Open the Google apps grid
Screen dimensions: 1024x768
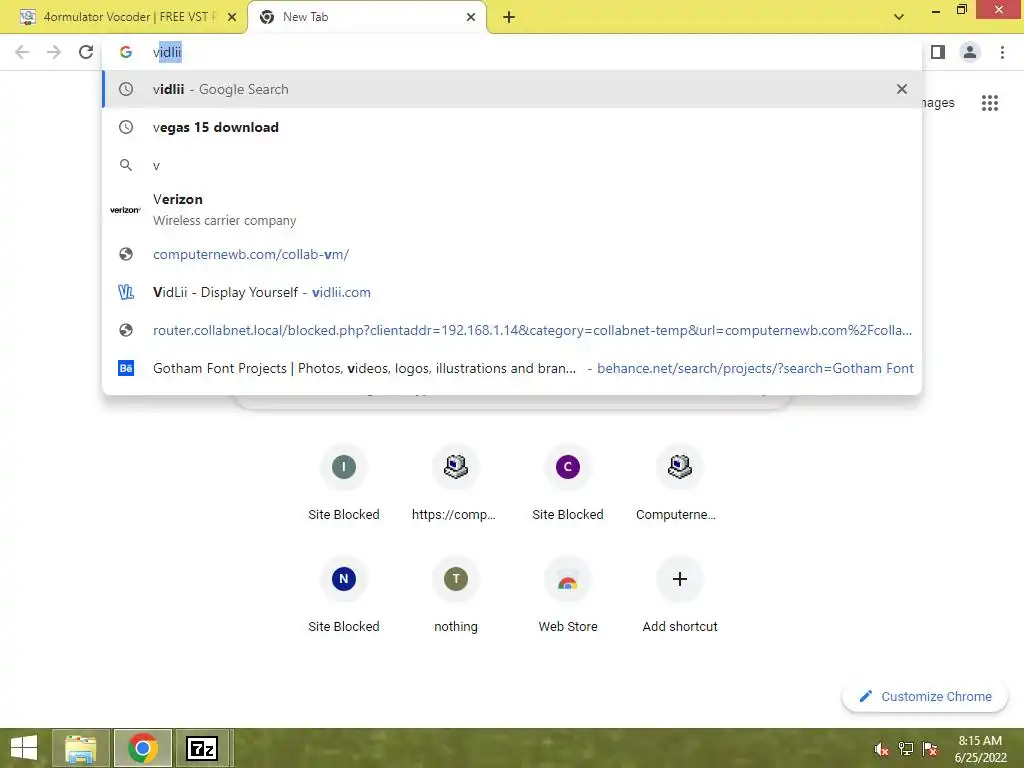pyautogui.click(x=989, y=103)
